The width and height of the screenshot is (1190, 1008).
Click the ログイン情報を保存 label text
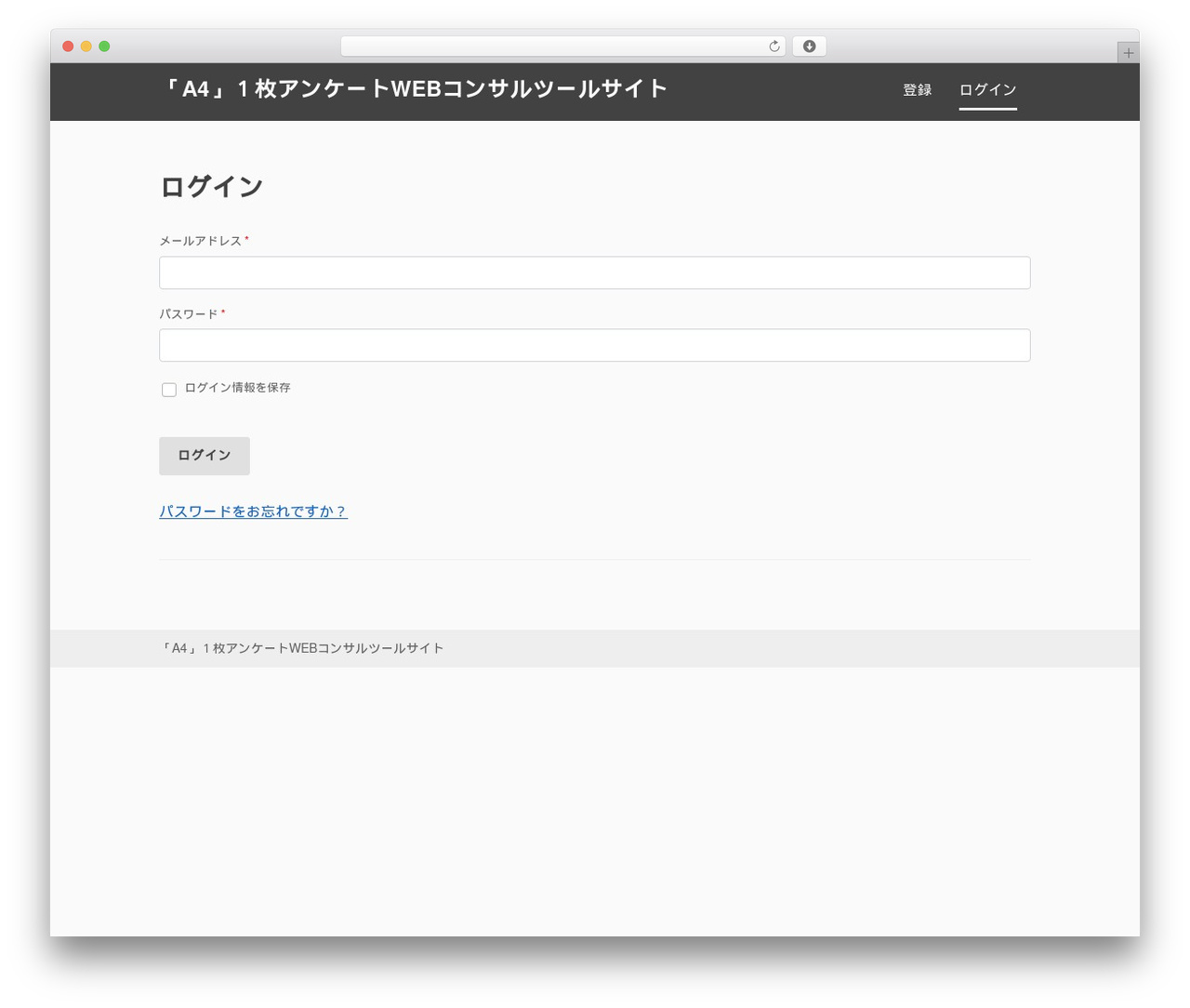(x=237, y=388)
